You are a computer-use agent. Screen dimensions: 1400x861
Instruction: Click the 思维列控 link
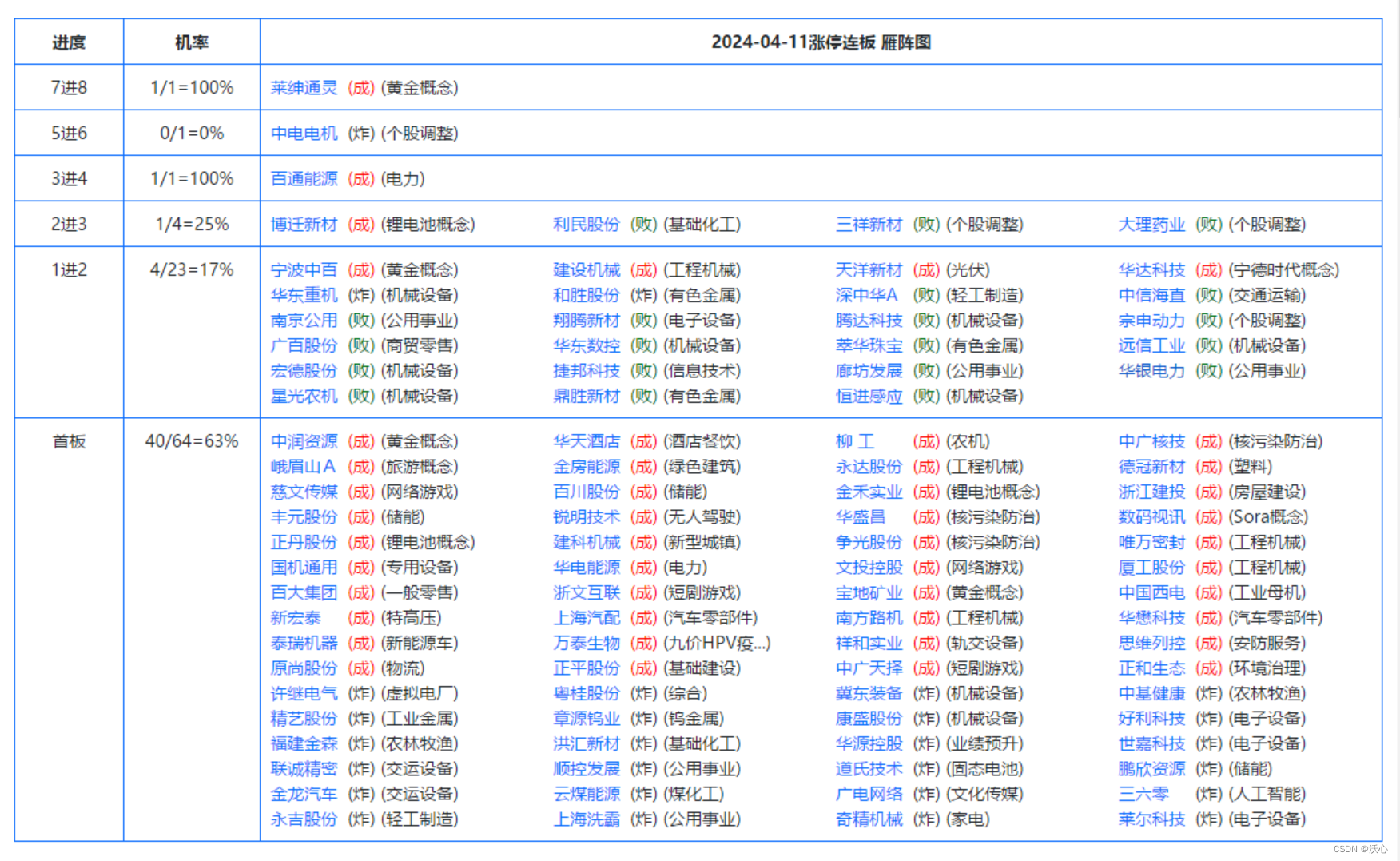pos(1151,644)
